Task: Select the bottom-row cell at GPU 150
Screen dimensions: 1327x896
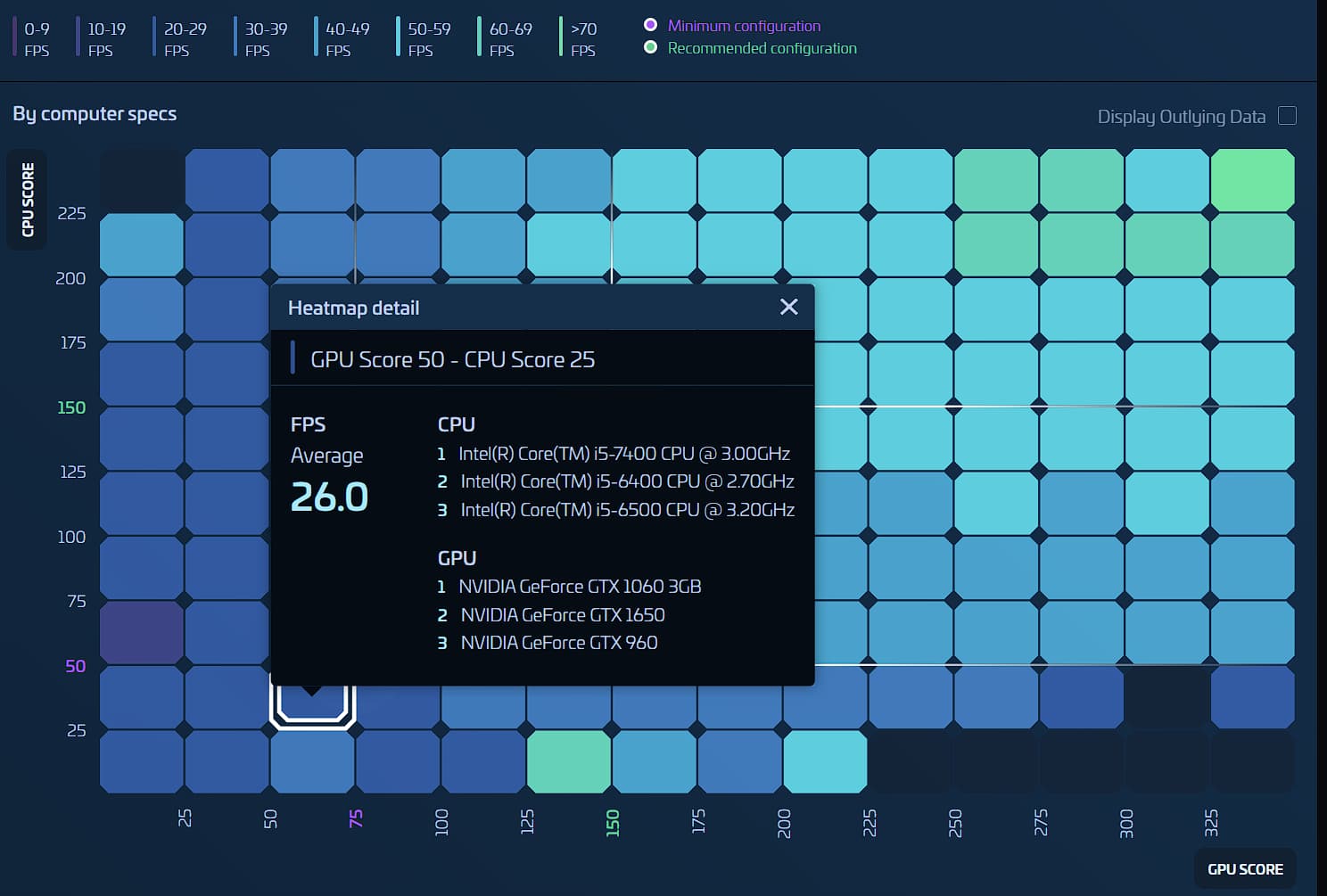Action: [654, 761]
